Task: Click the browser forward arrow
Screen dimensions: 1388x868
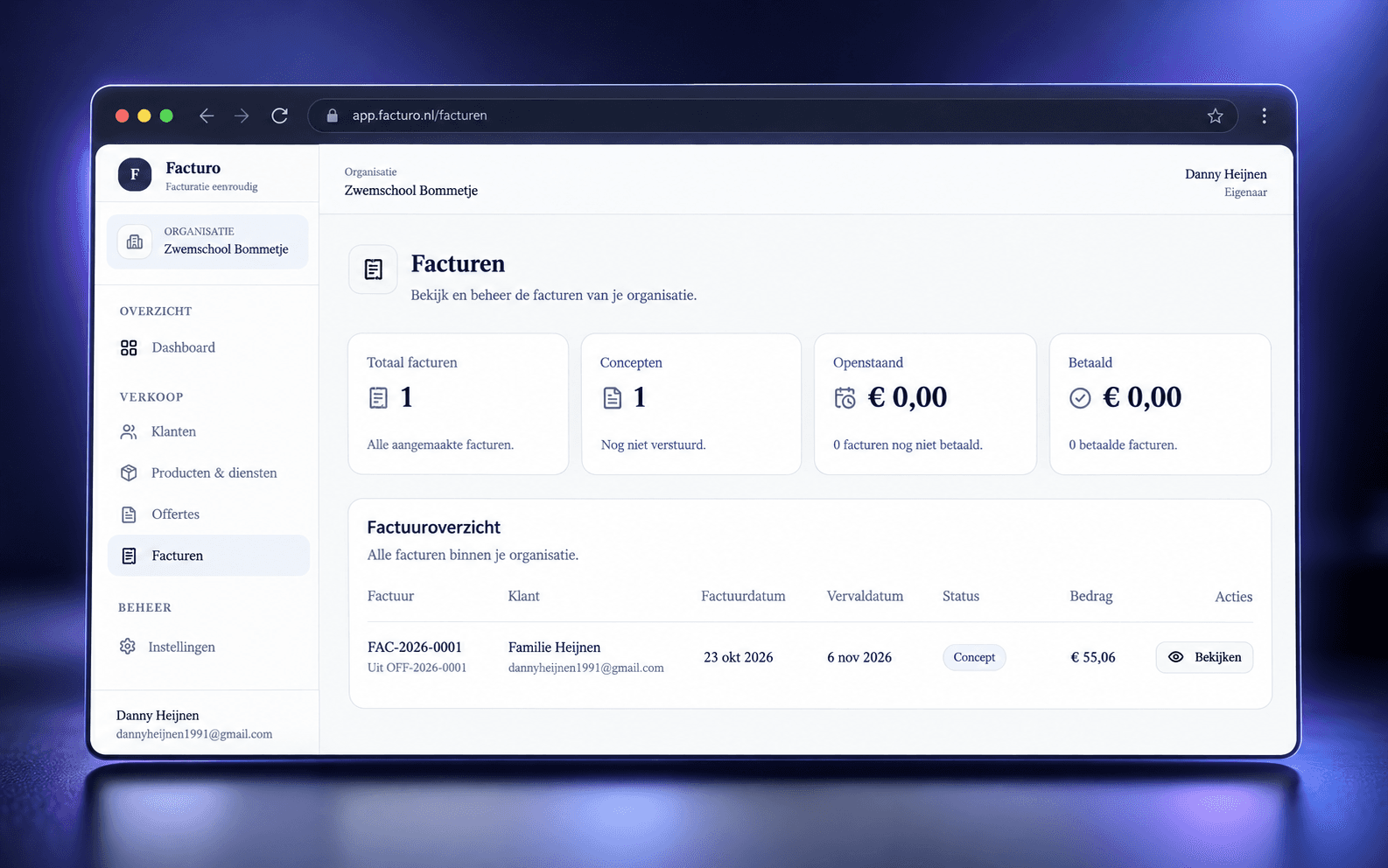Action: tap(242, 115)
